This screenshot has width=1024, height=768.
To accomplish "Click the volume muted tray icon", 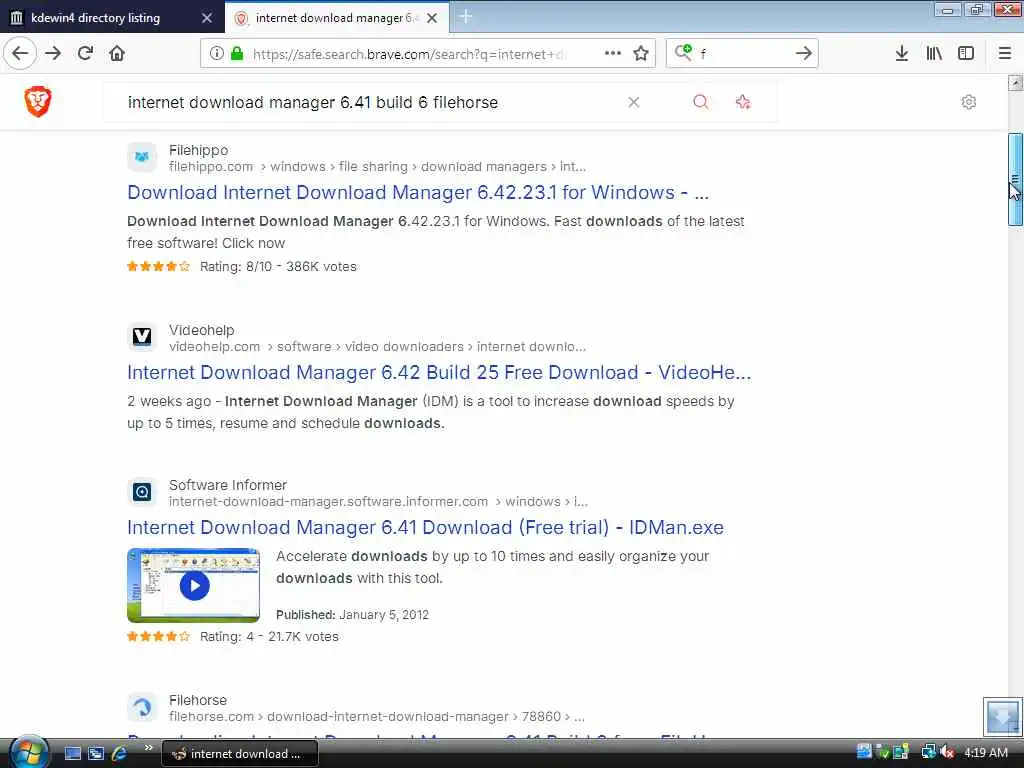I will click(x=948, y=752).
